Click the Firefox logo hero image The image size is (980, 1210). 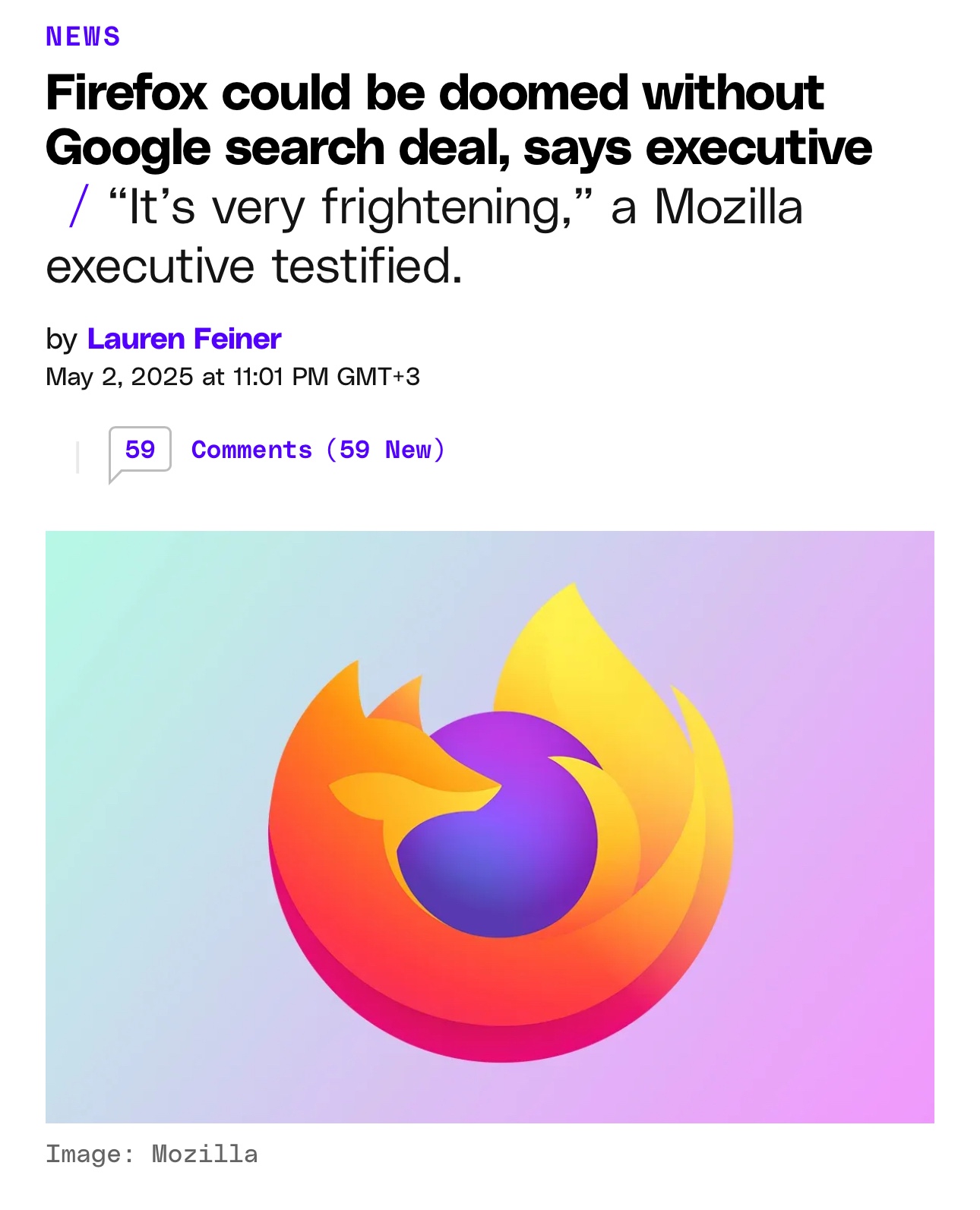tap(490, 826)
